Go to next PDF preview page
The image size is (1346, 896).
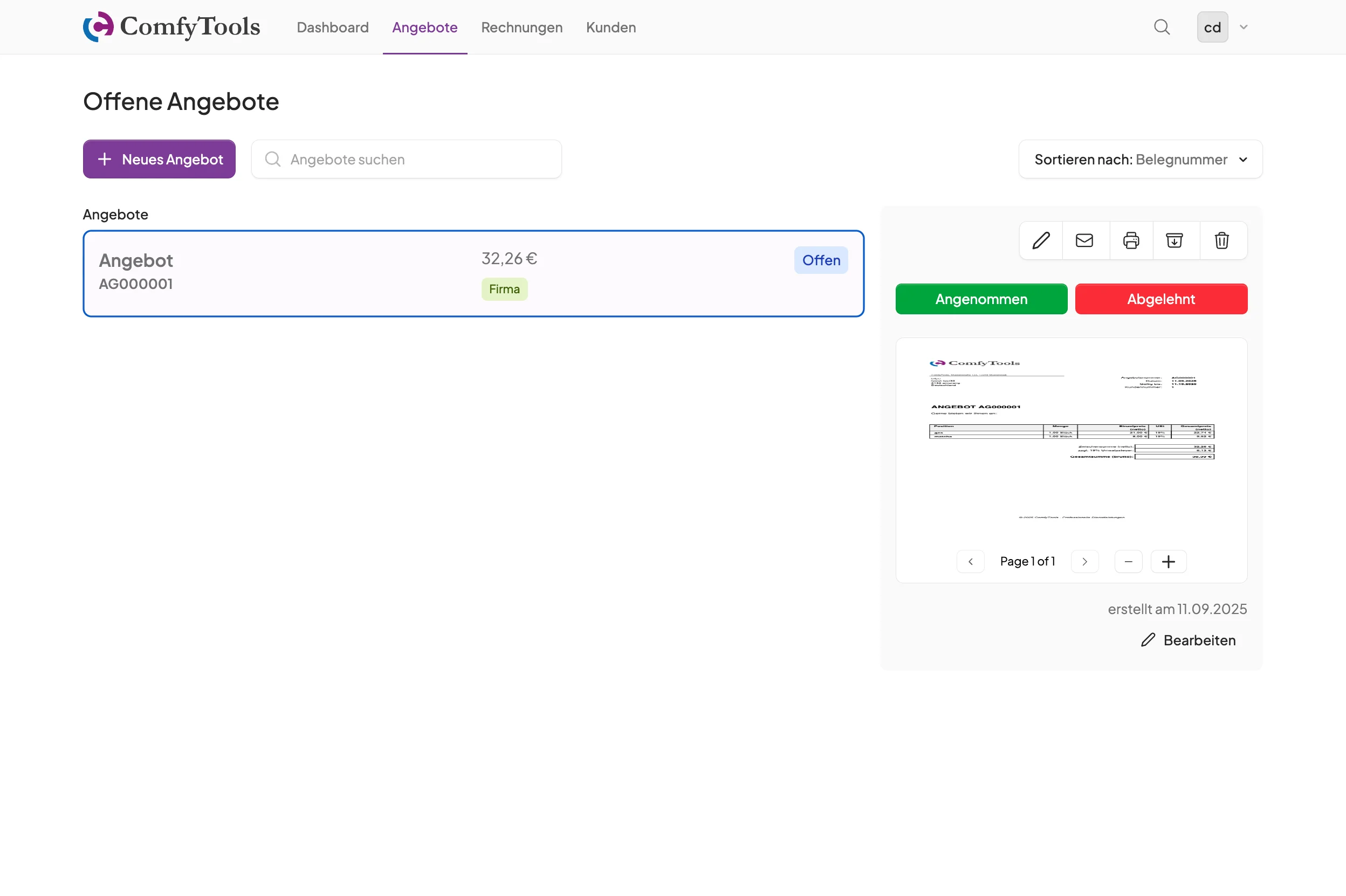(x=1084, y=562)
